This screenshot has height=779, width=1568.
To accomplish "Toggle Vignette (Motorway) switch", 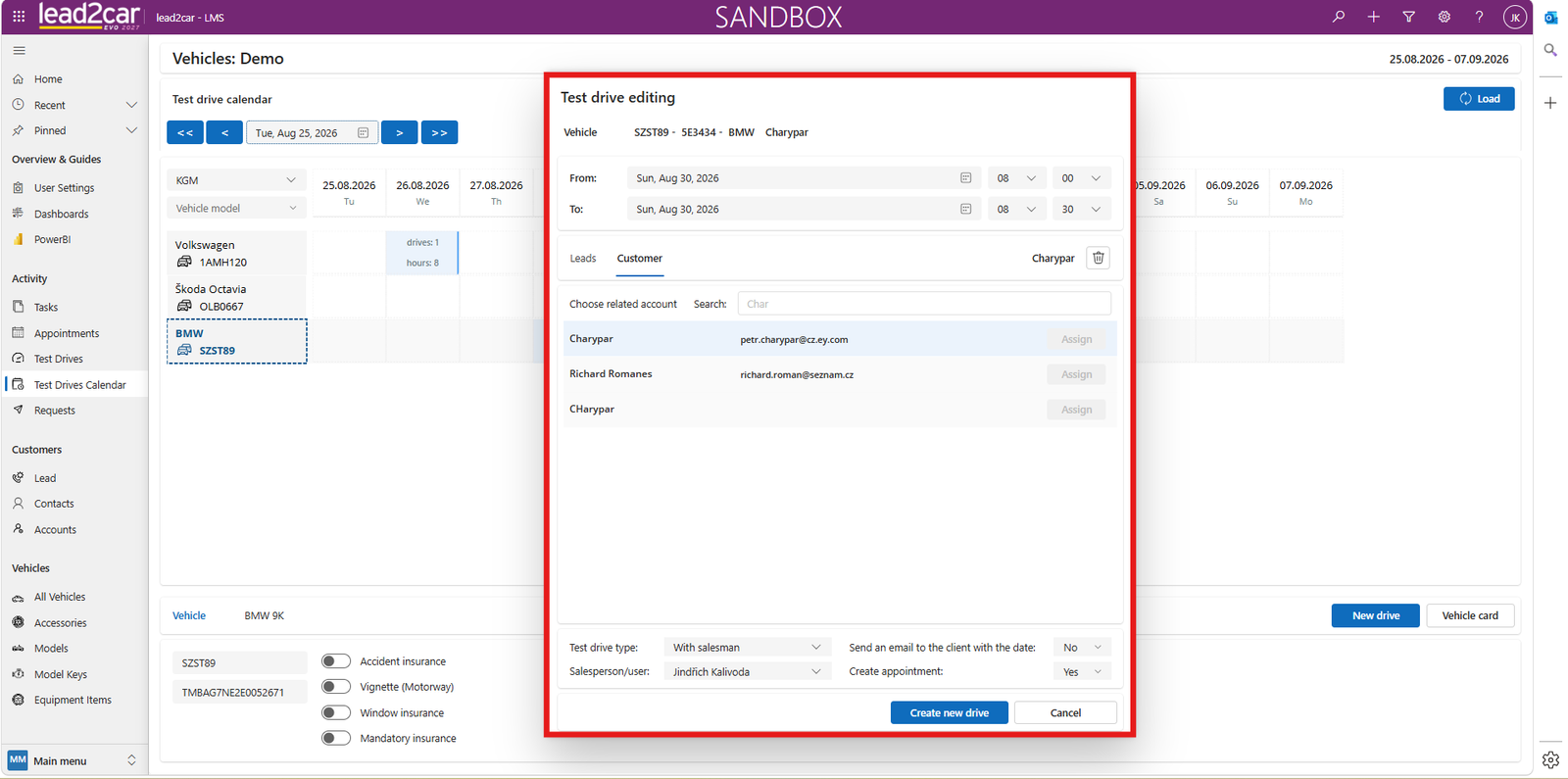I will click(336, 687).
